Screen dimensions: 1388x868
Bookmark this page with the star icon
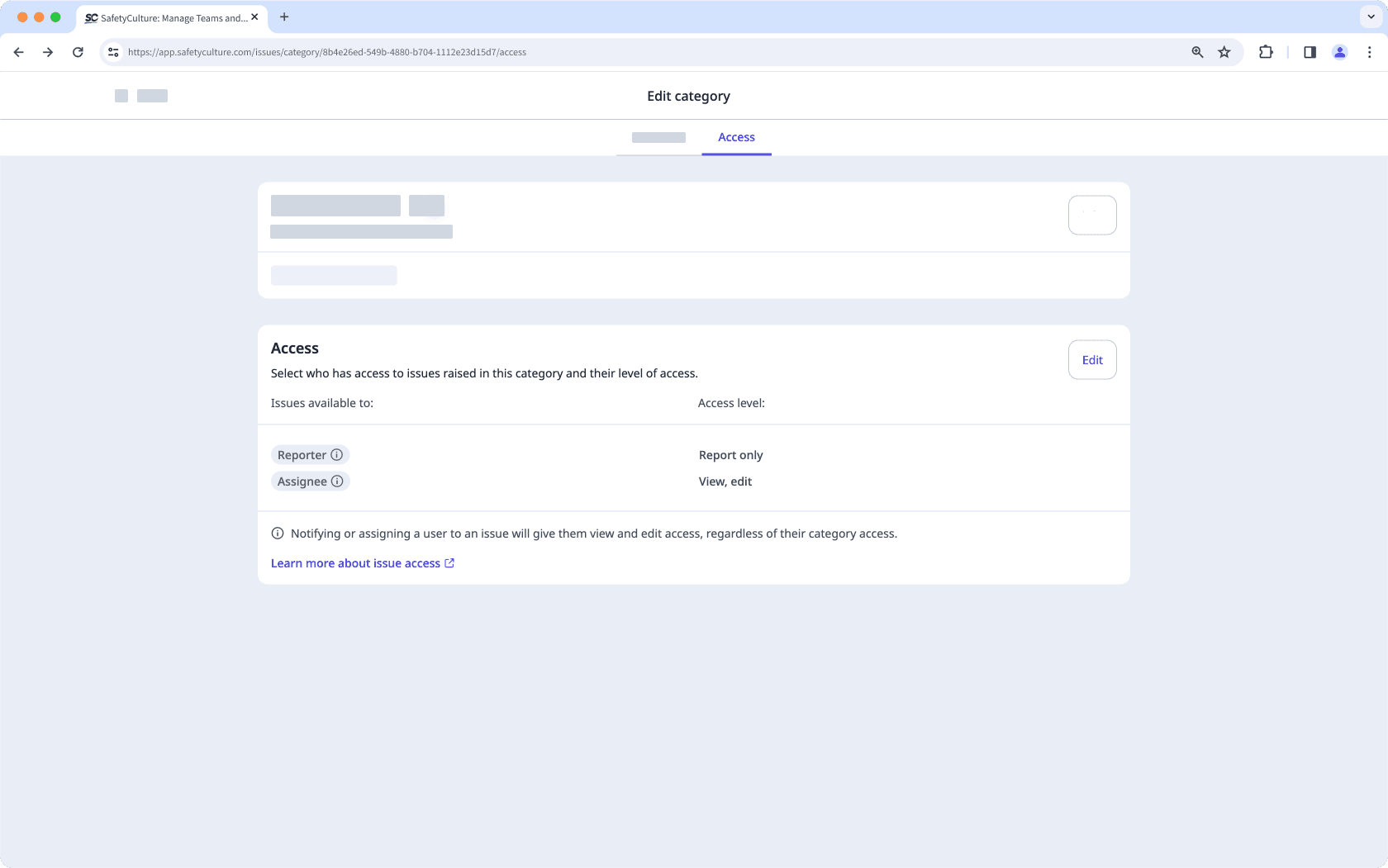coord(1224,51)
